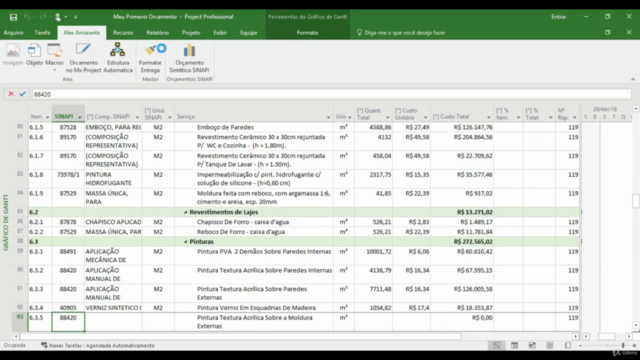Click the table horizontal scrollbar
This screenshot has height=360, width=640.
tap(241, 337)
